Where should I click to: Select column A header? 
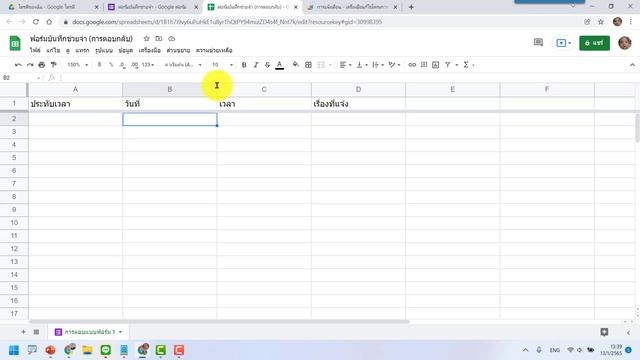coord(76,89)
